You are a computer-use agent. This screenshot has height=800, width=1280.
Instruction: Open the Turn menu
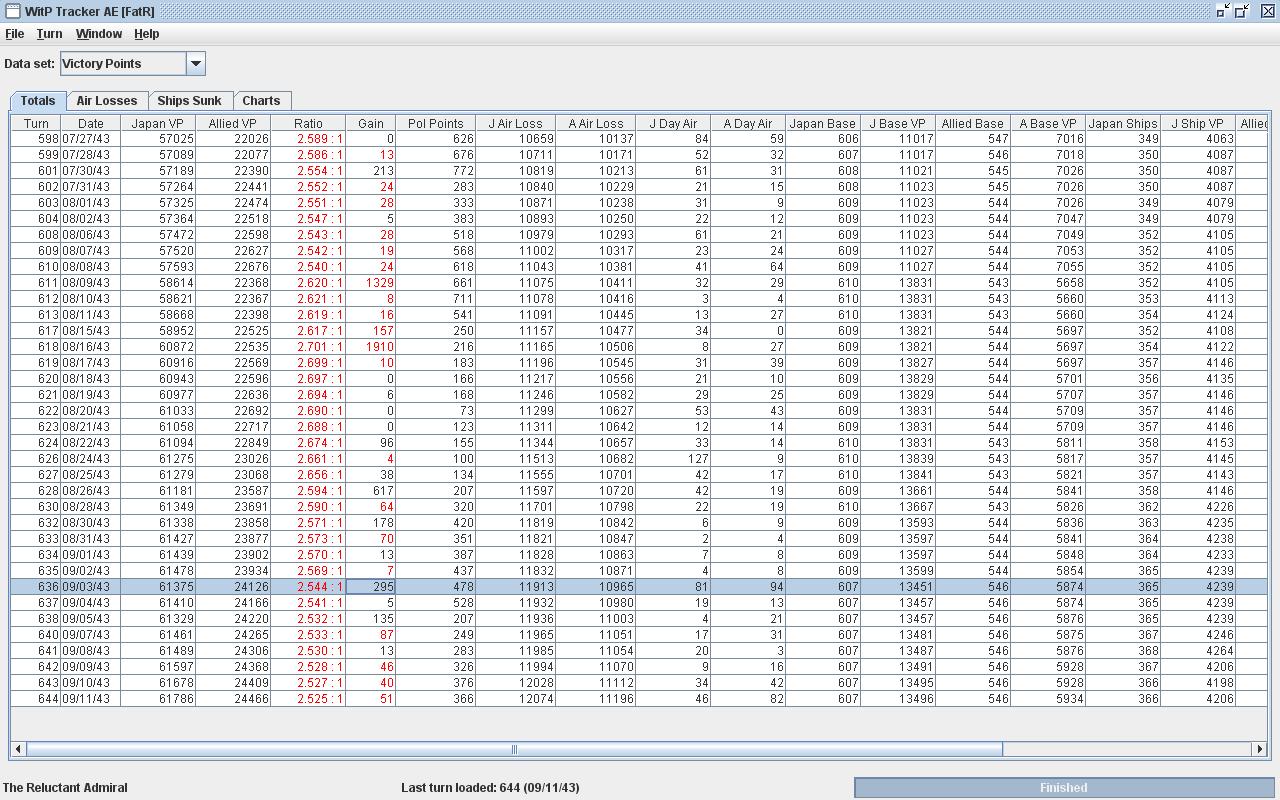[49, 34]
